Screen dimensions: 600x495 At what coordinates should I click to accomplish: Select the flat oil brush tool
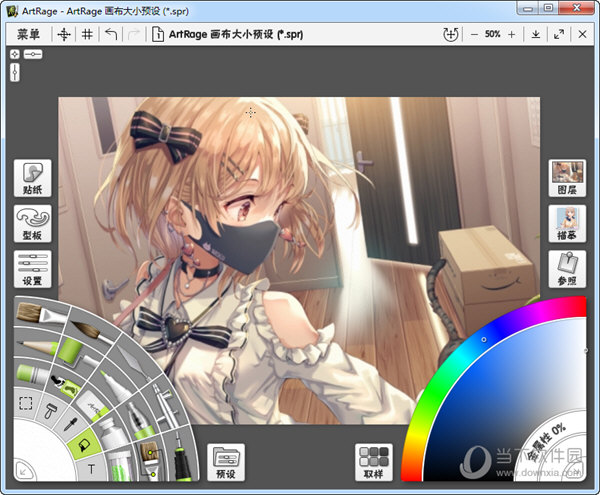40,314
